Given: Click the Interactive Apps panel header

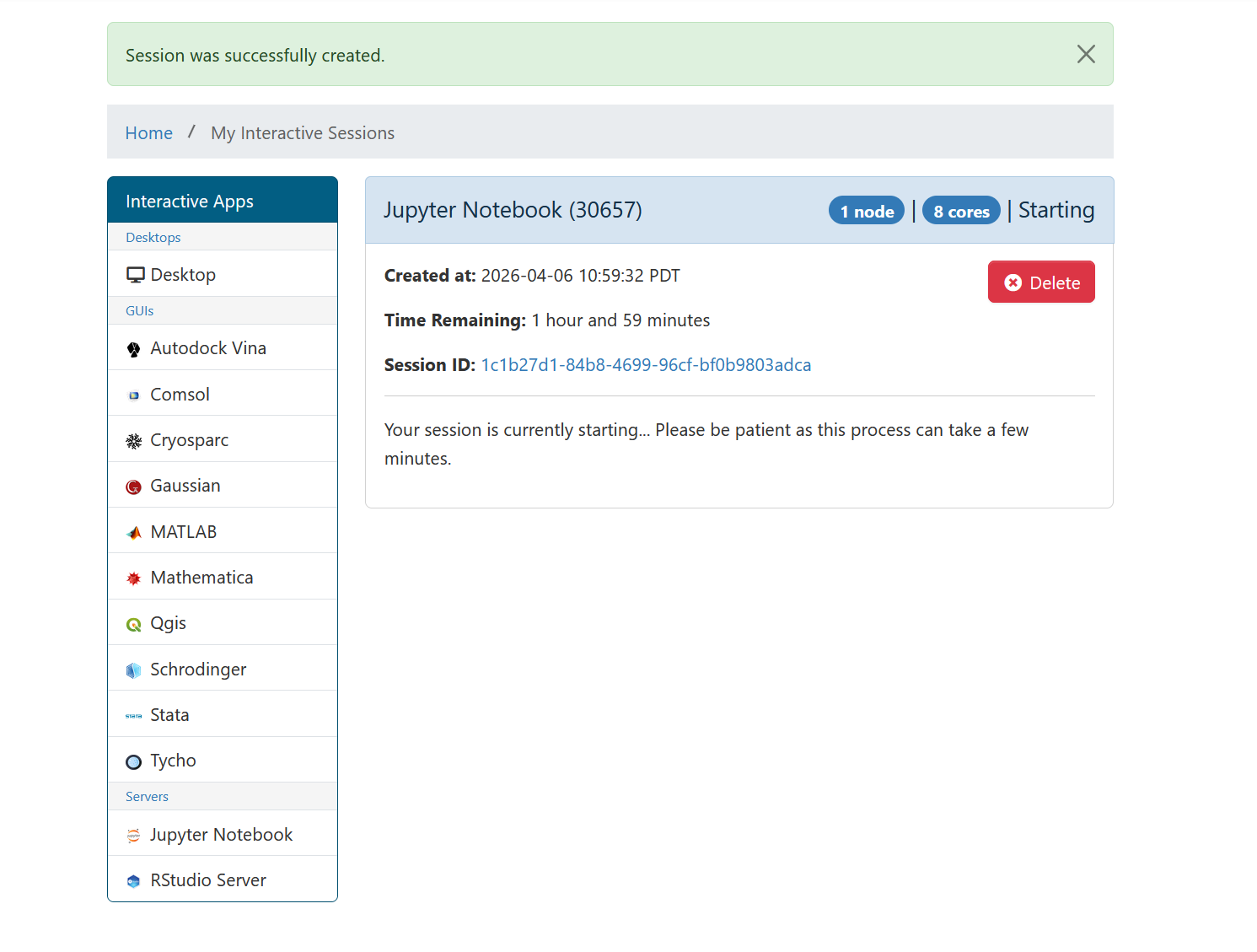Looking at the screenshot, I should [223, 200].
